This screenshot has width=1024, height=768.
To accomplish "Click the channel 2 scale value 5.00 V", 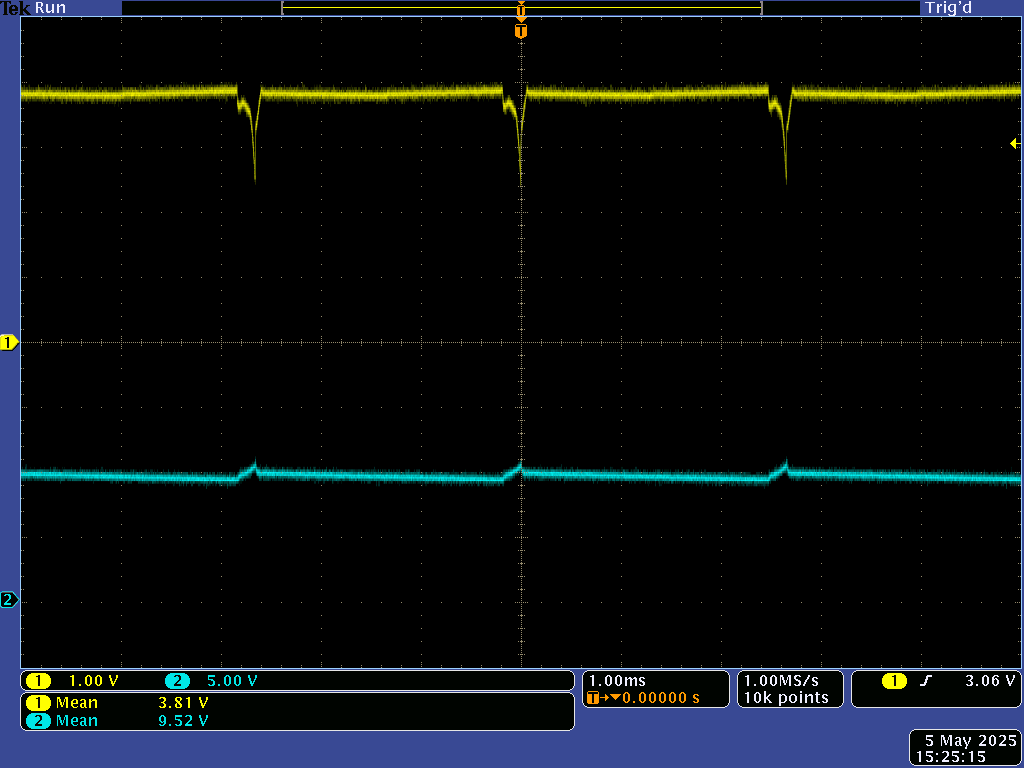I will pyautogui.click(x=232, y=681).
